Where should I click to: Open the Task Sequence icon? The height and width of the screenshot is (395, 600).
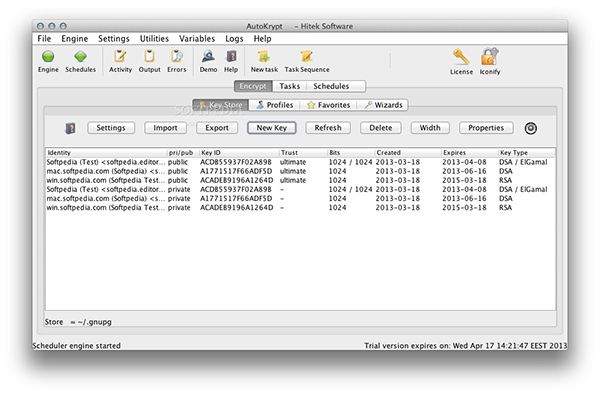(x=307, y=57)
